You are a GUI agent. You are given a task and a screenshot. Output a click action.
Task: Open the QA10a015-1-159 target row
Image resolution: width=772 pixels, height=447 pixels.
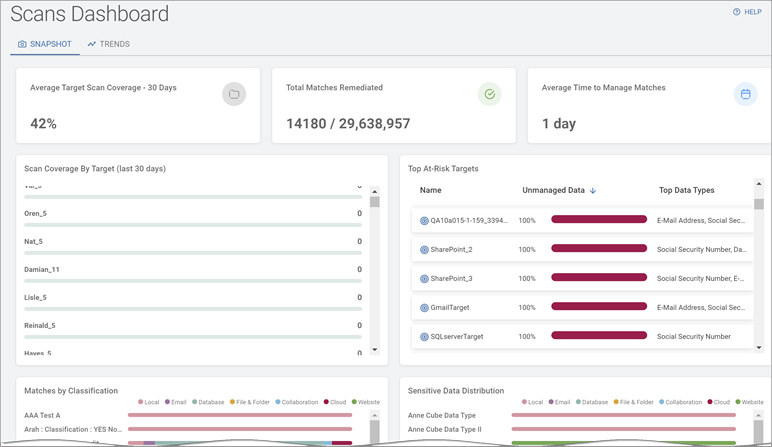[x=468, y=220]
